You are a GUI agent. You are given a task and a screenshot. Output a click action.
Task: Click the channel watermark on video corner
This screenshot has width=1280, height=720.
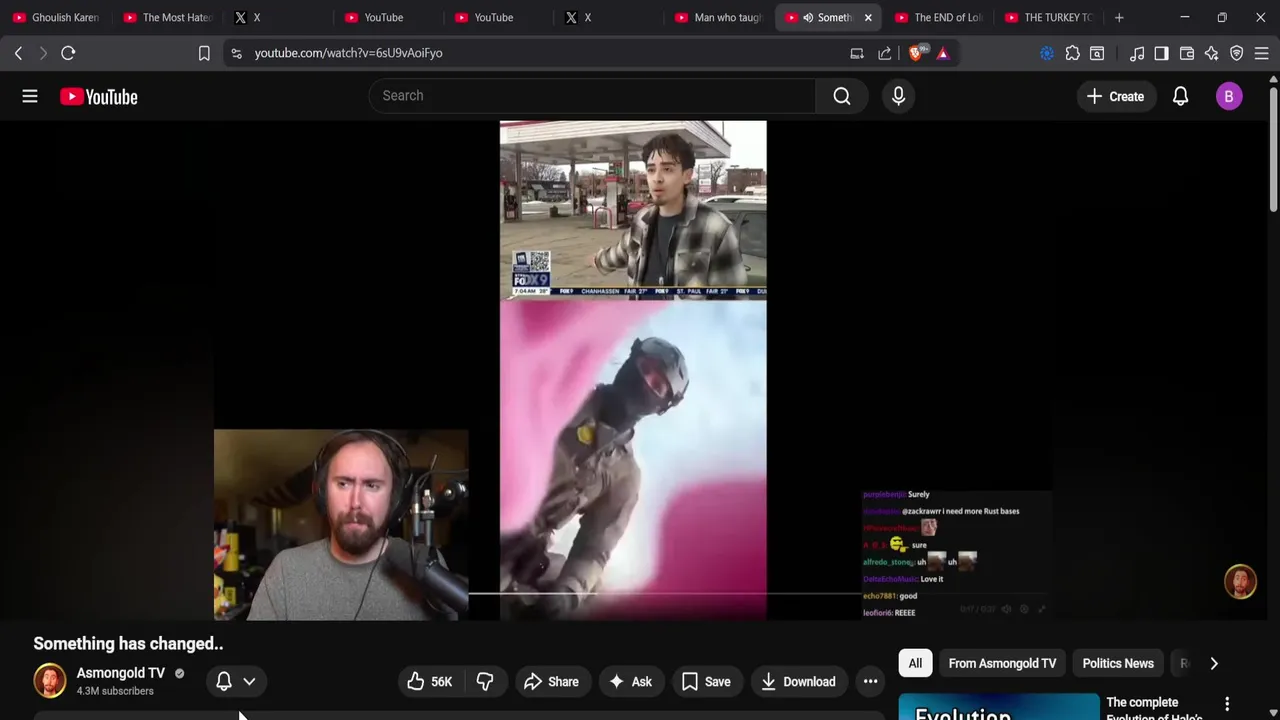[1240, 582]
